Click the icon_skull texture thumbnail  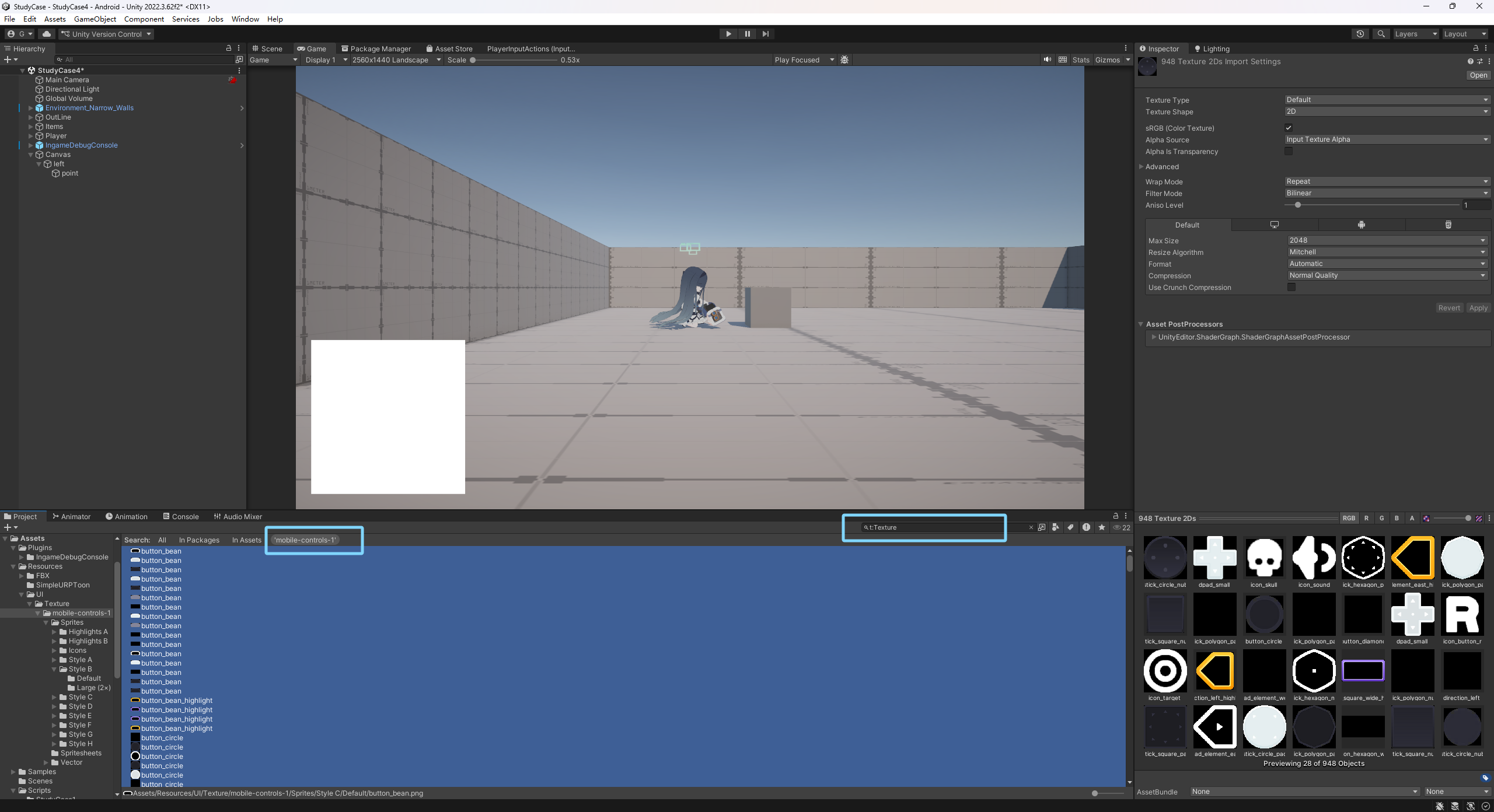click(x=1264, y=558)
